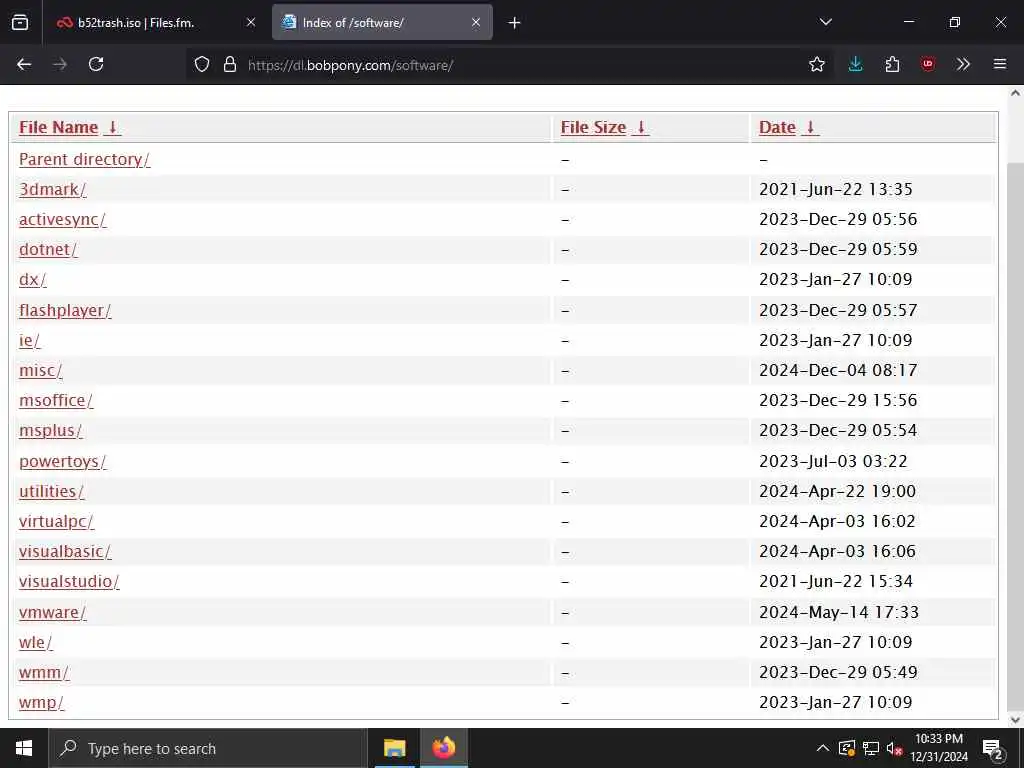Reload the current page
Image resolution: width=1024 pixels, height=768 pixels.
[x=96, y=64]
